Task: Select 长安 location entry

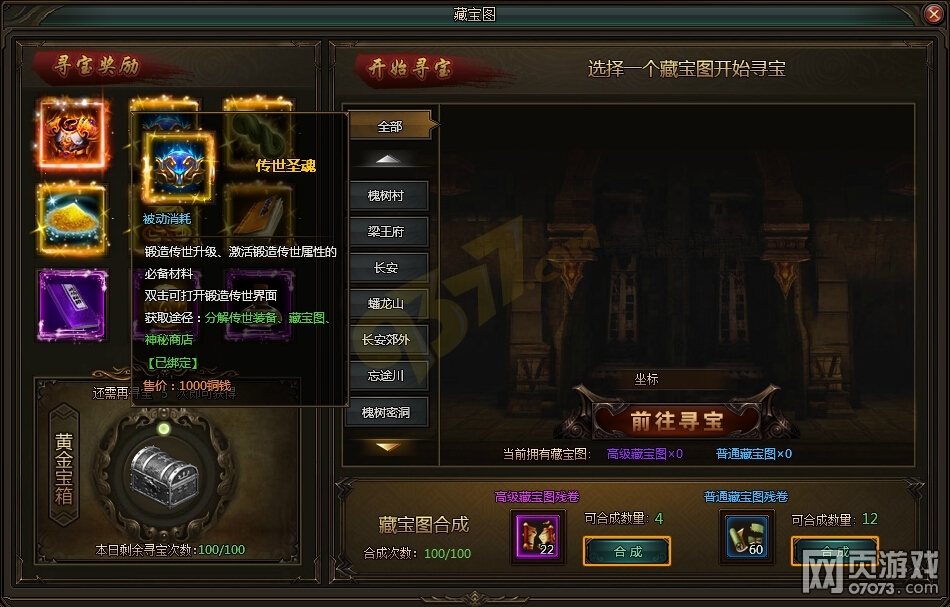Action: (x=388, y=268)
